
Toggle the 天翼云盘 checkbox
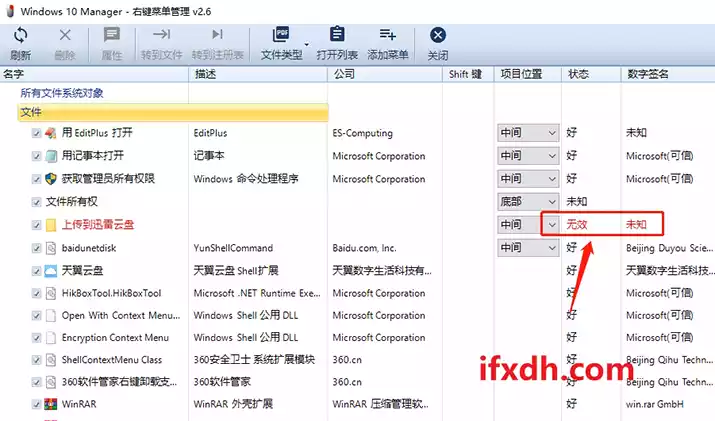[36, 271]
